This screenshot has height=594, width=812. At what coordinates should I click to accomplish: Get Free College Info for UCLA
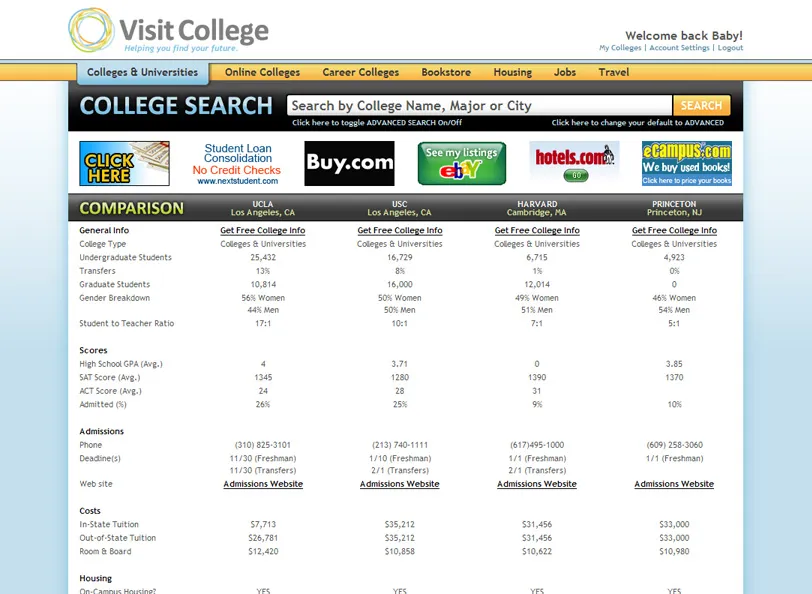tap(263, 230)
